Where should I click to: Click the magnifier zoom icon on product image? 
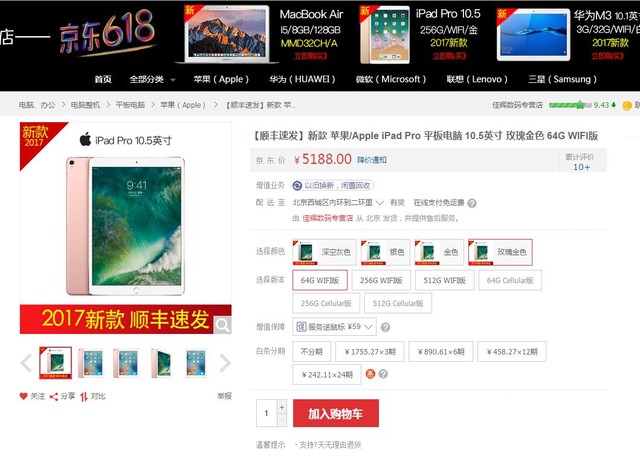pyautogui.click(x=222, y=325)
